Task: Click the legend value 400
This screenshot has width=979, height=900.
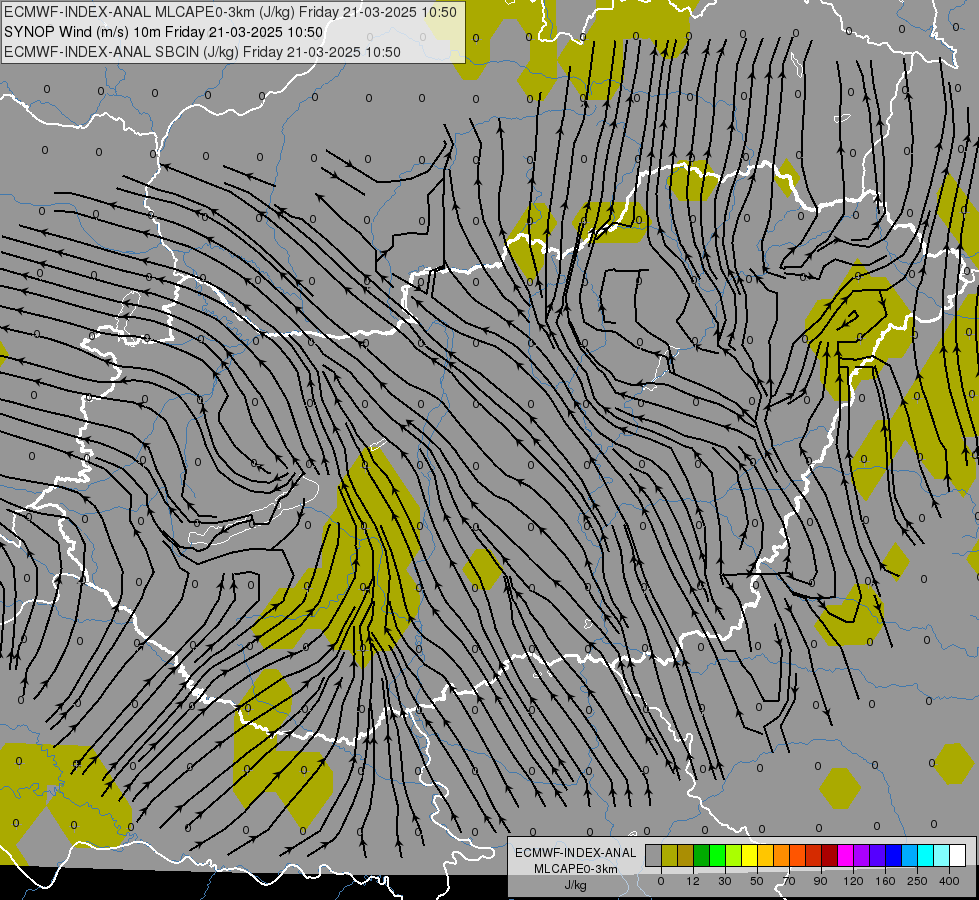Action: point(949,881)
